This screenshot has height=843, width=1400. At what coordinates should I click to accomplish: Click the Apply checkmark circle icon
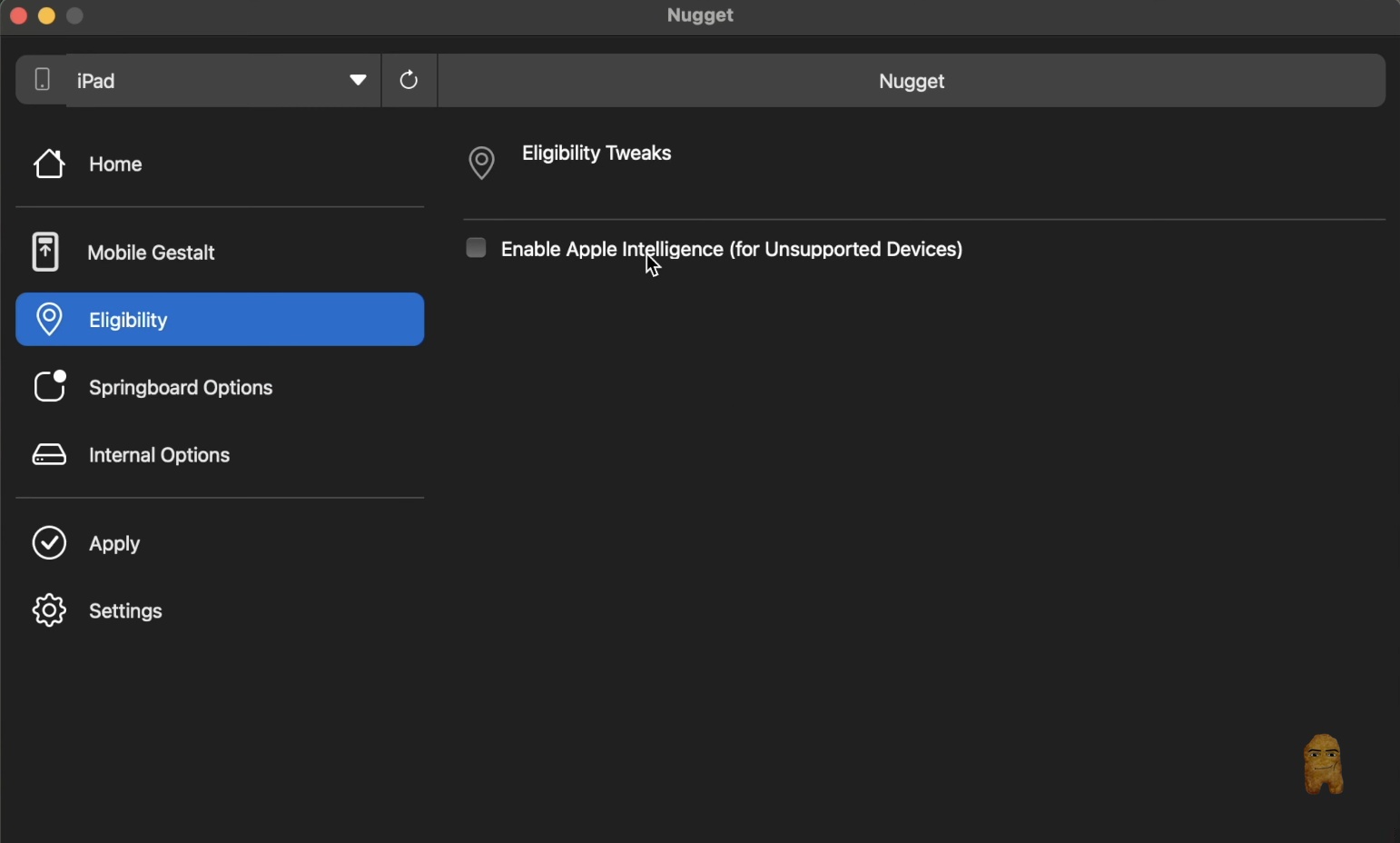[49, 543]
